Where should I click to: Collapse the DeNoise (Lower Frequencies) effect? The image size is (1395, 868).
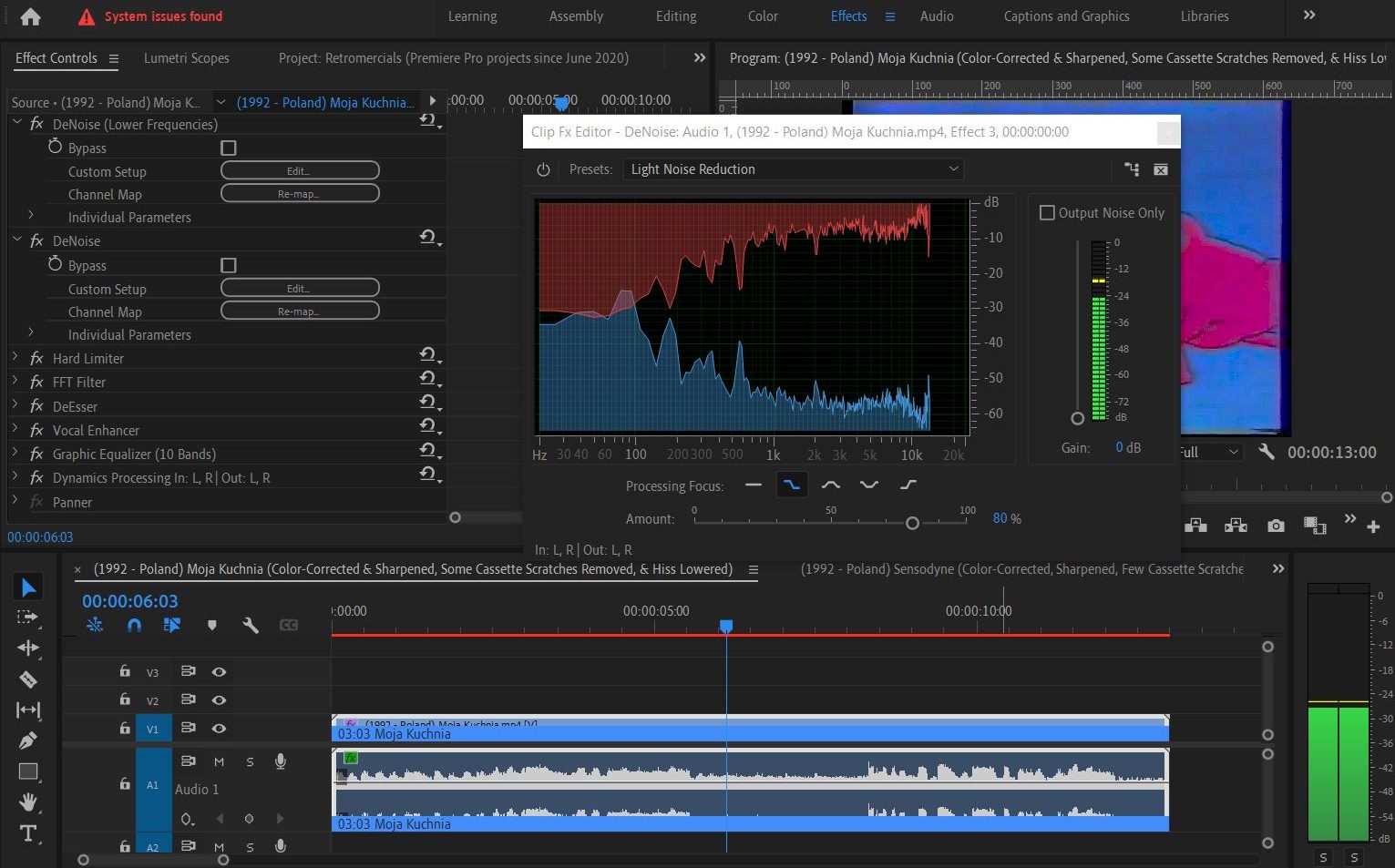coord(16,122)
